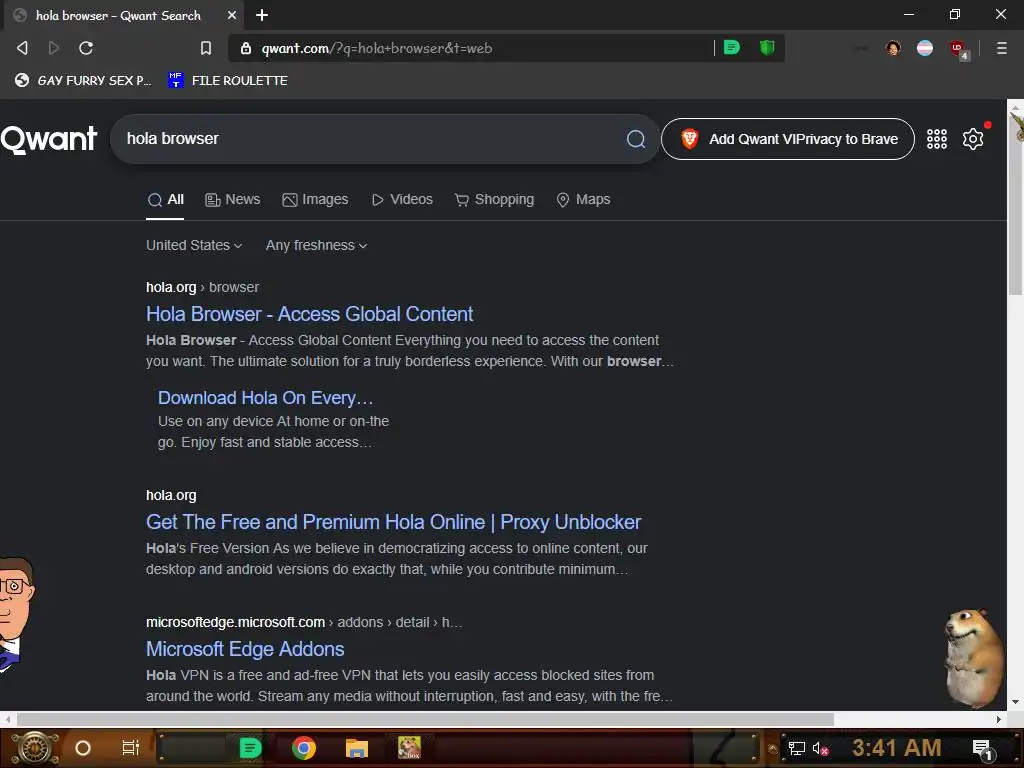Go back using browser back arrow
Image resolution: width=1024 pixels, height=768 pixels.
pyautogui.click(x=22, y=48)
